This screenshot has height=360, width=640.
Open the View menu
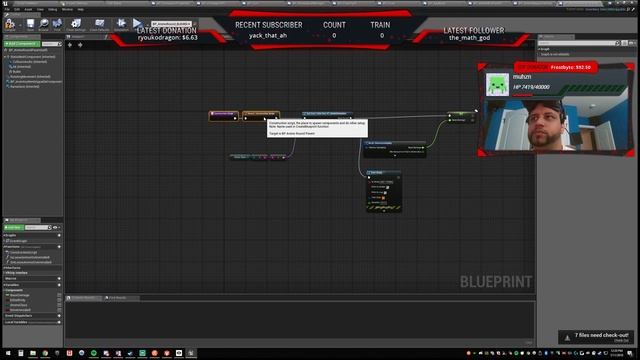pyautogui.click(x=40, y=9)
